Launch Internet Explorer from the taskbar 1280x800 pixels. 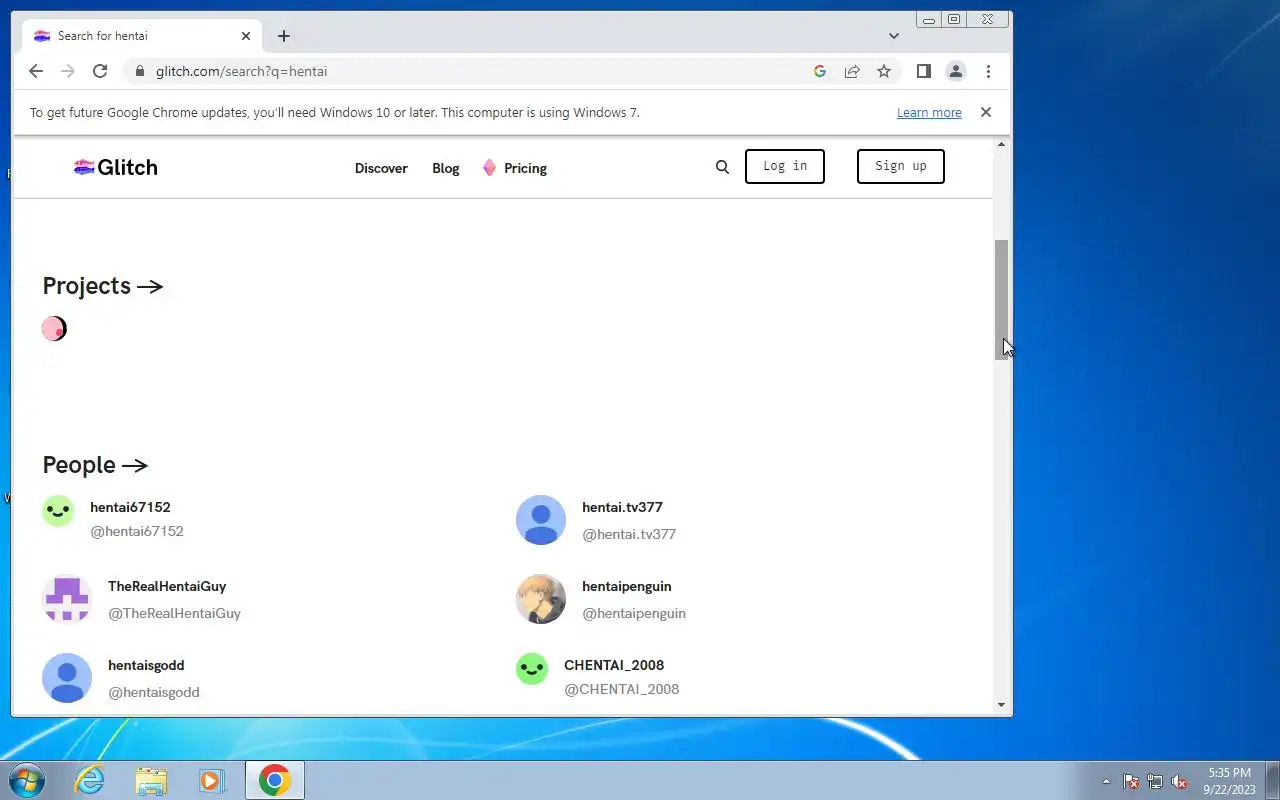[x=91, y=780]
